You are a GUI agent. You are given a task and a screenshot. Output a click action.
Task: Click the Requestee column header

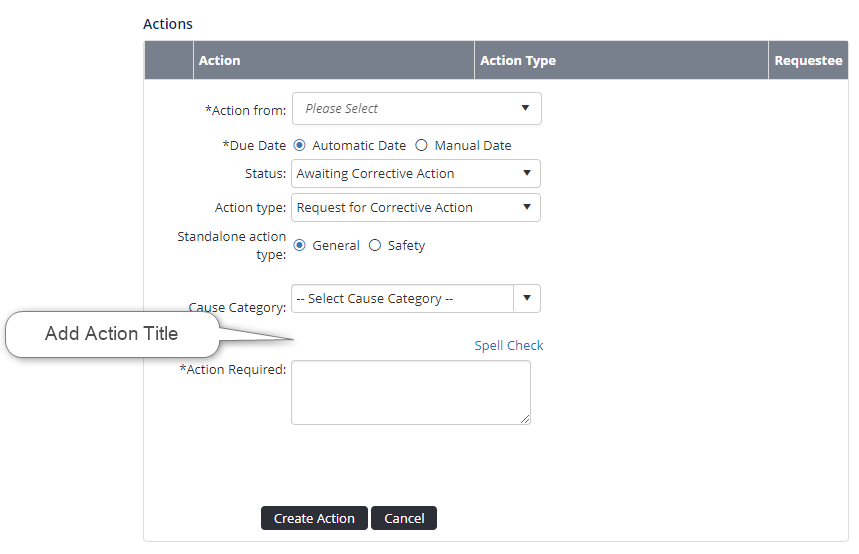(x=807, y=60)
